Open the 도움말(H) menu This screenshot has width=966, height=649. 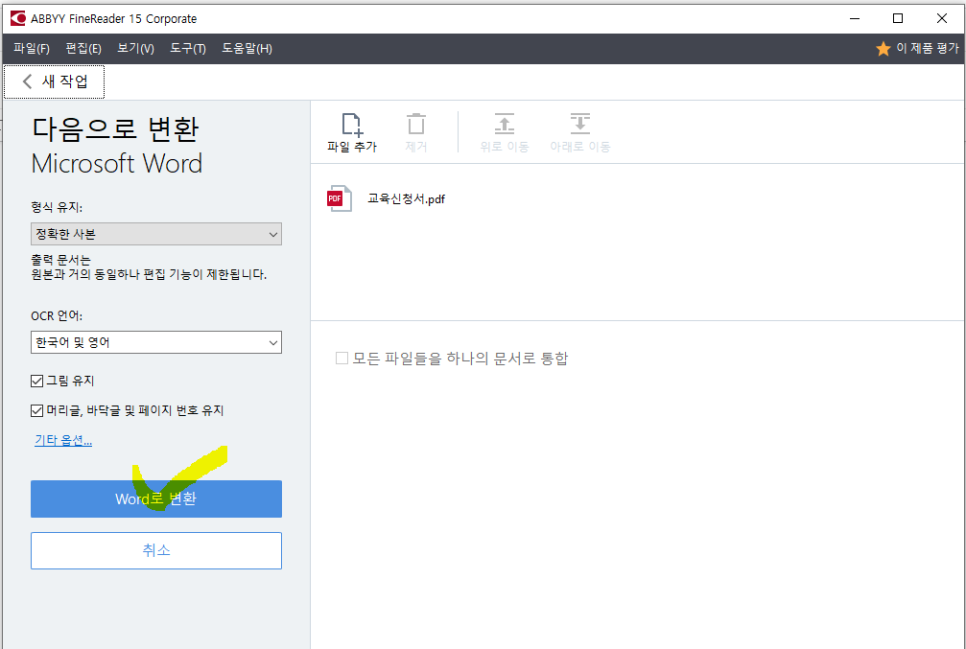coord(247,49)
